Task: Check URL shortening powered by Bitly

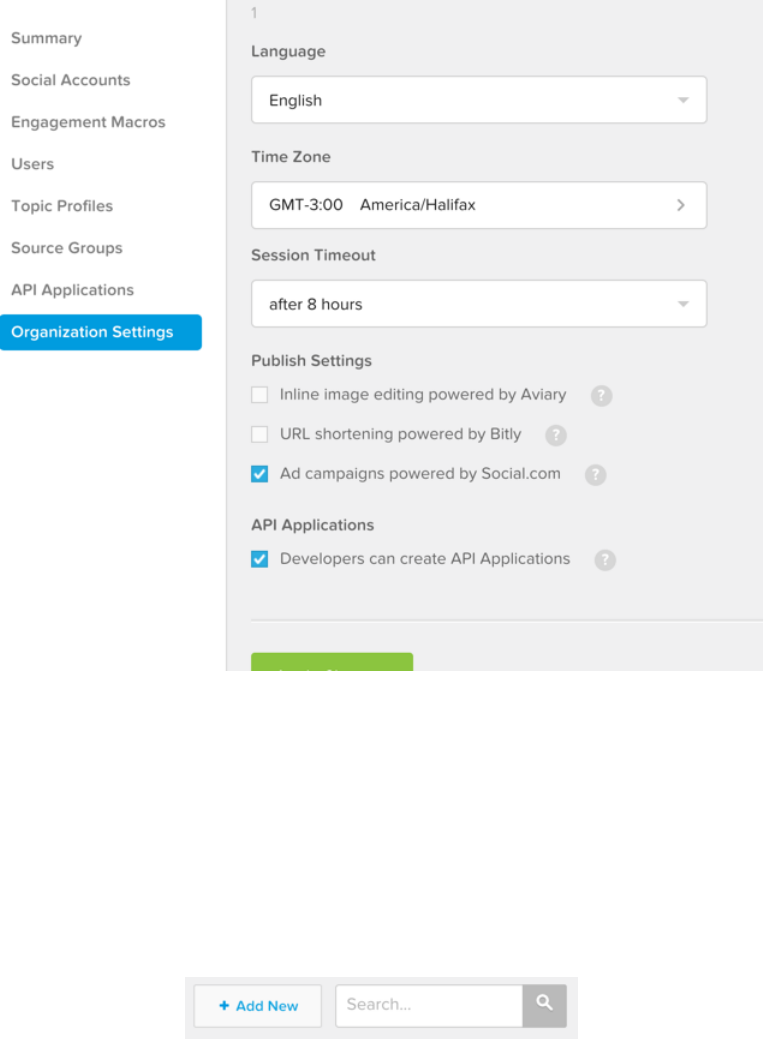Action: click(x=260, y=435)
